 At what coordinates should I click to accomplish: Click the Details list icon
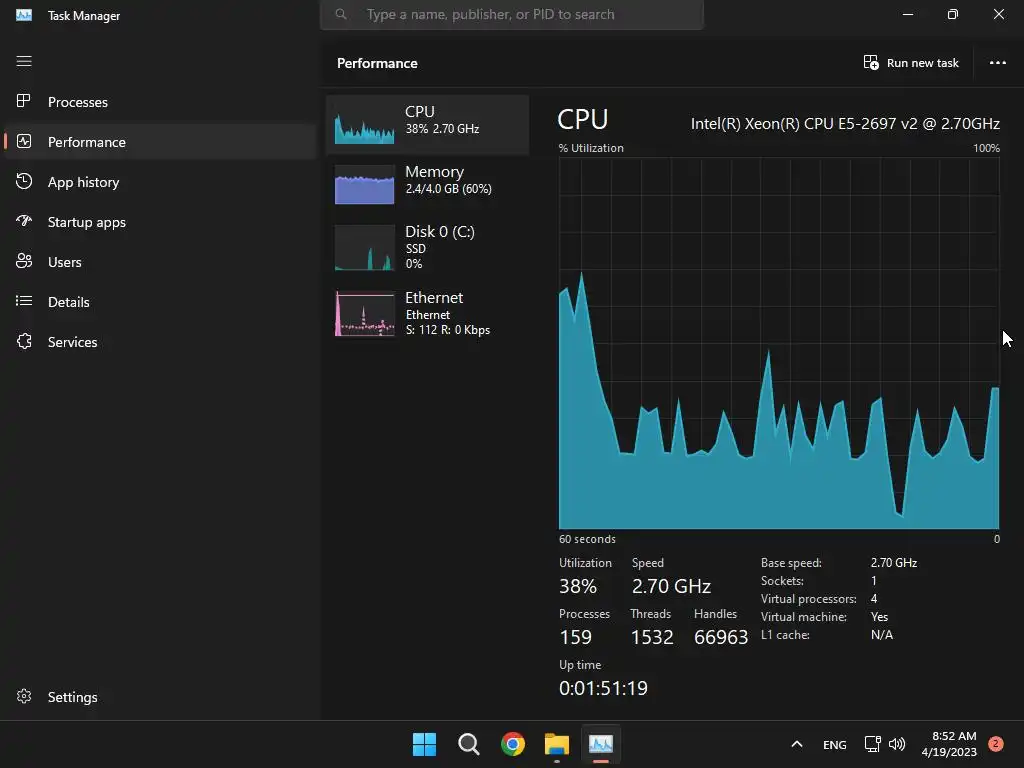tap(24, 301)
